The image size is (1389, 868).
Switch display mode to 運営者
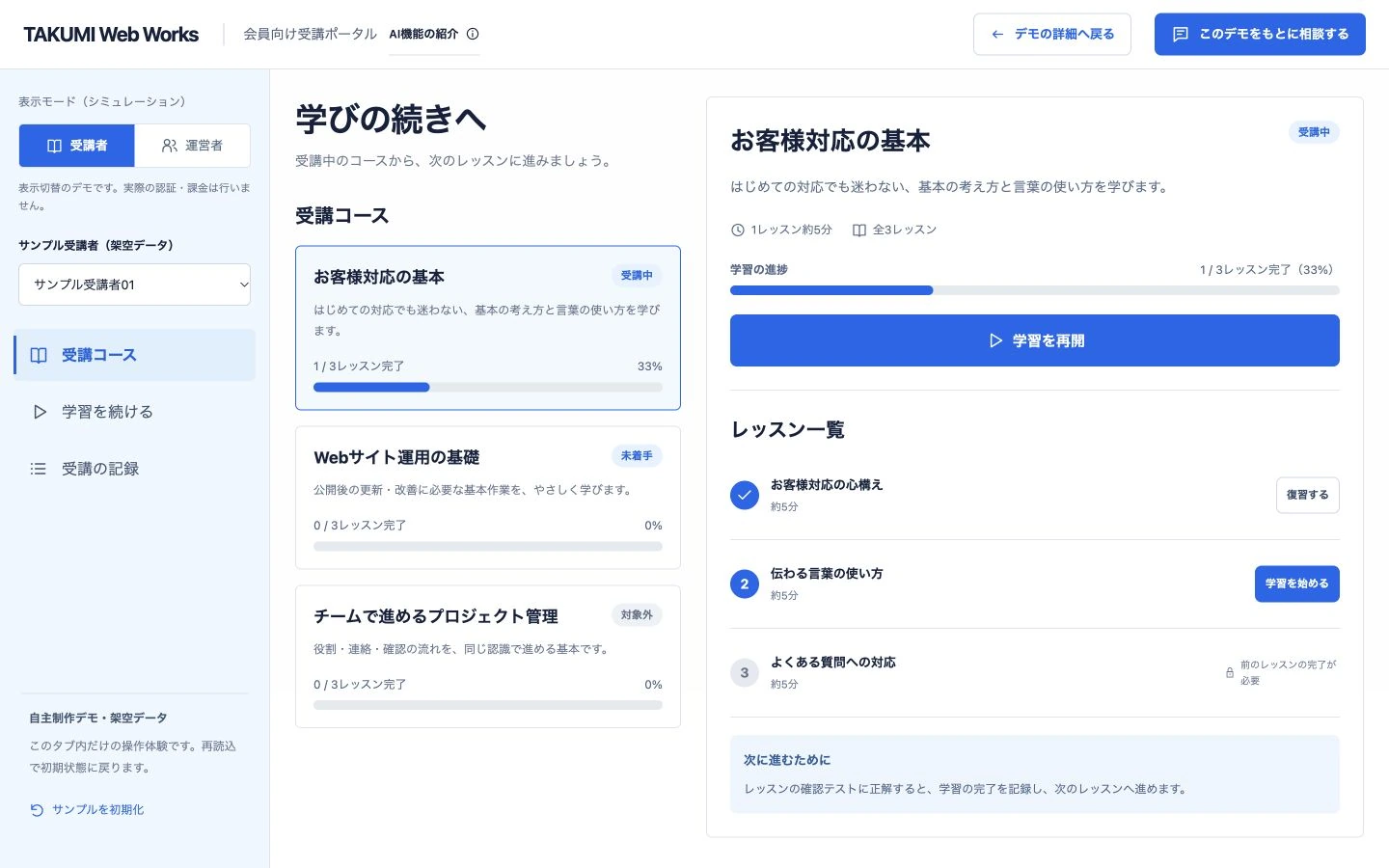tap(192, 146)
